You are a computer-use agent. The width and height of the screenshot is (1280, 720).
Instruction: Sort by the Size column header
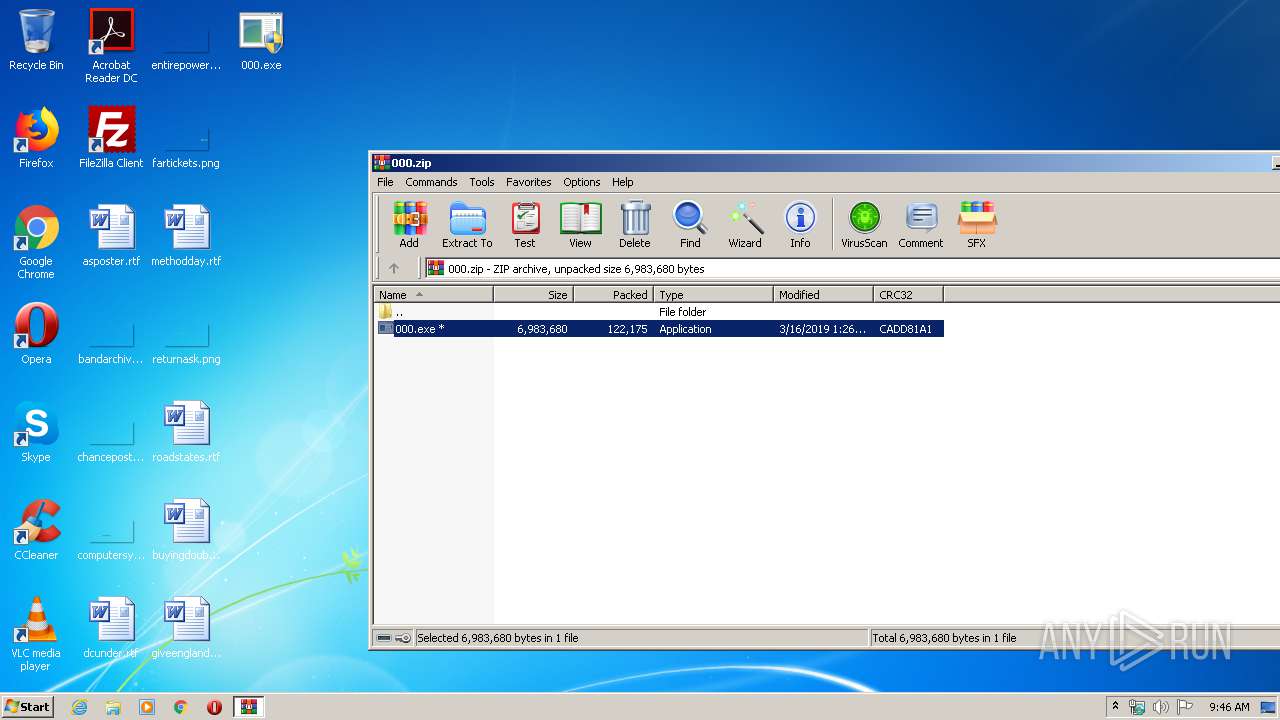tap(534, 295)
